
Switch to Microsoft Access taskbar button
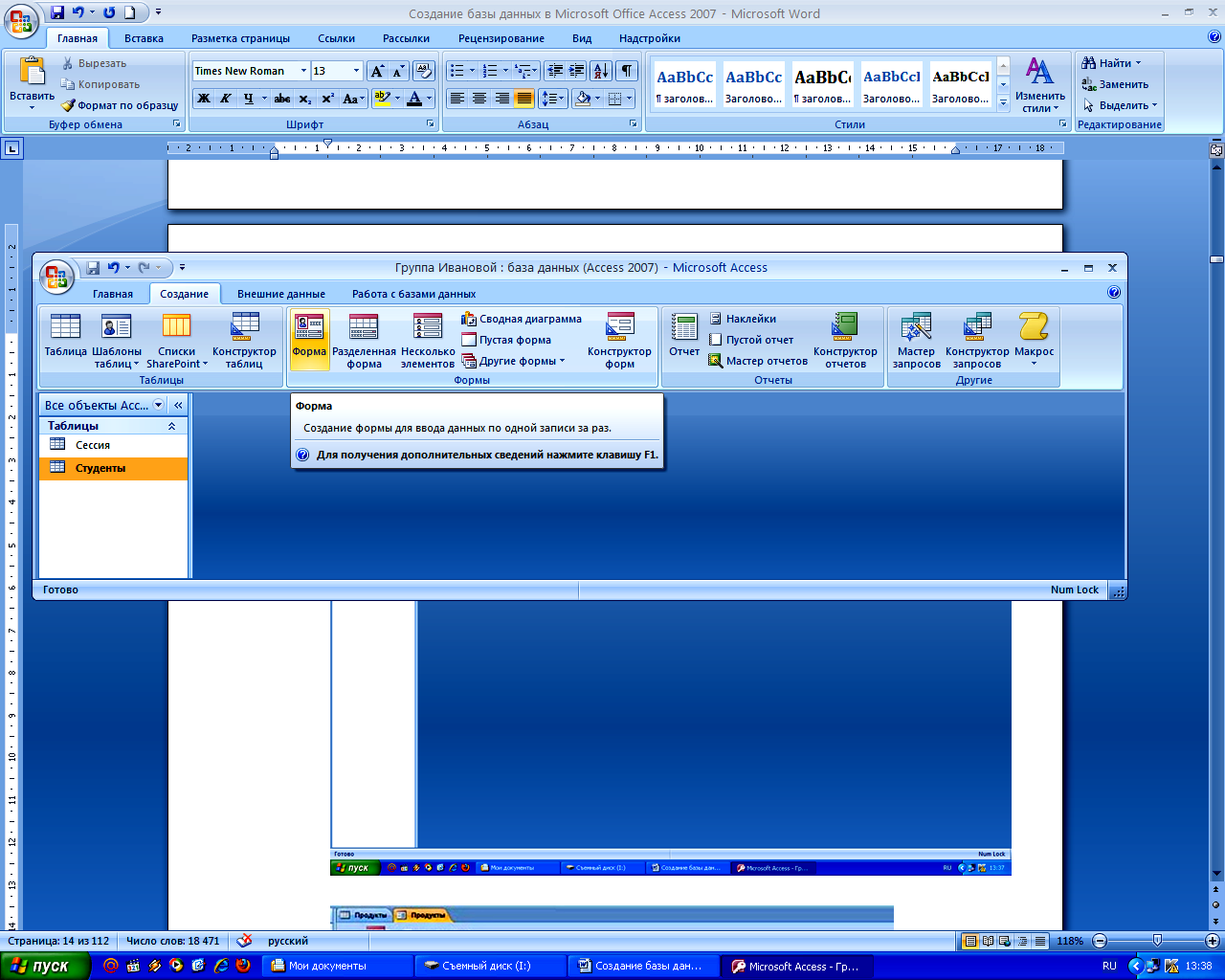(796, 966)
